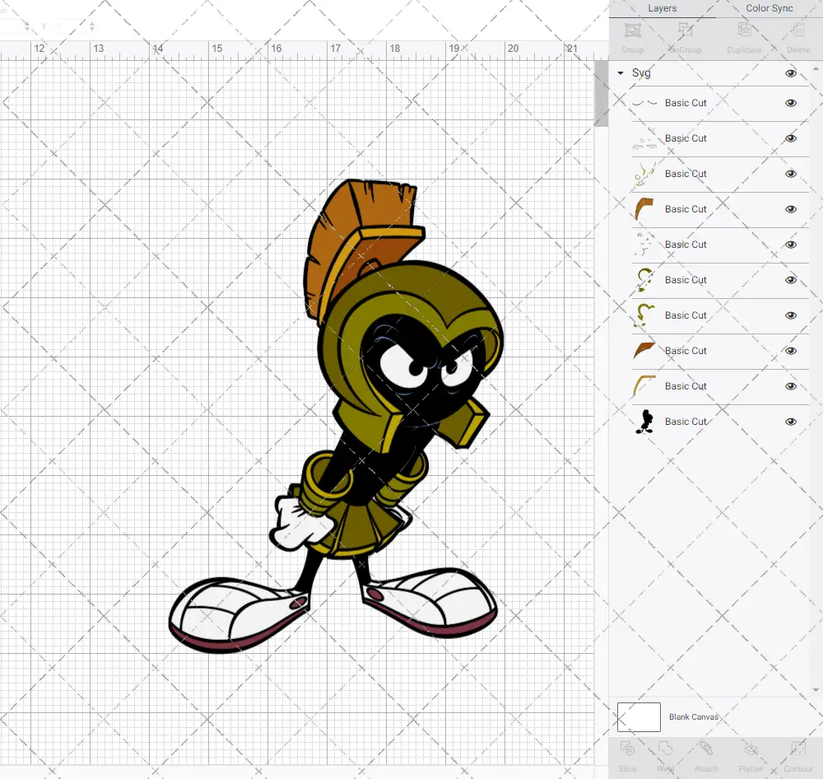Switch to the Color Sync tab
Image resolution: width=823 pixels, height=779 pixels.
(x=769, y=8)
